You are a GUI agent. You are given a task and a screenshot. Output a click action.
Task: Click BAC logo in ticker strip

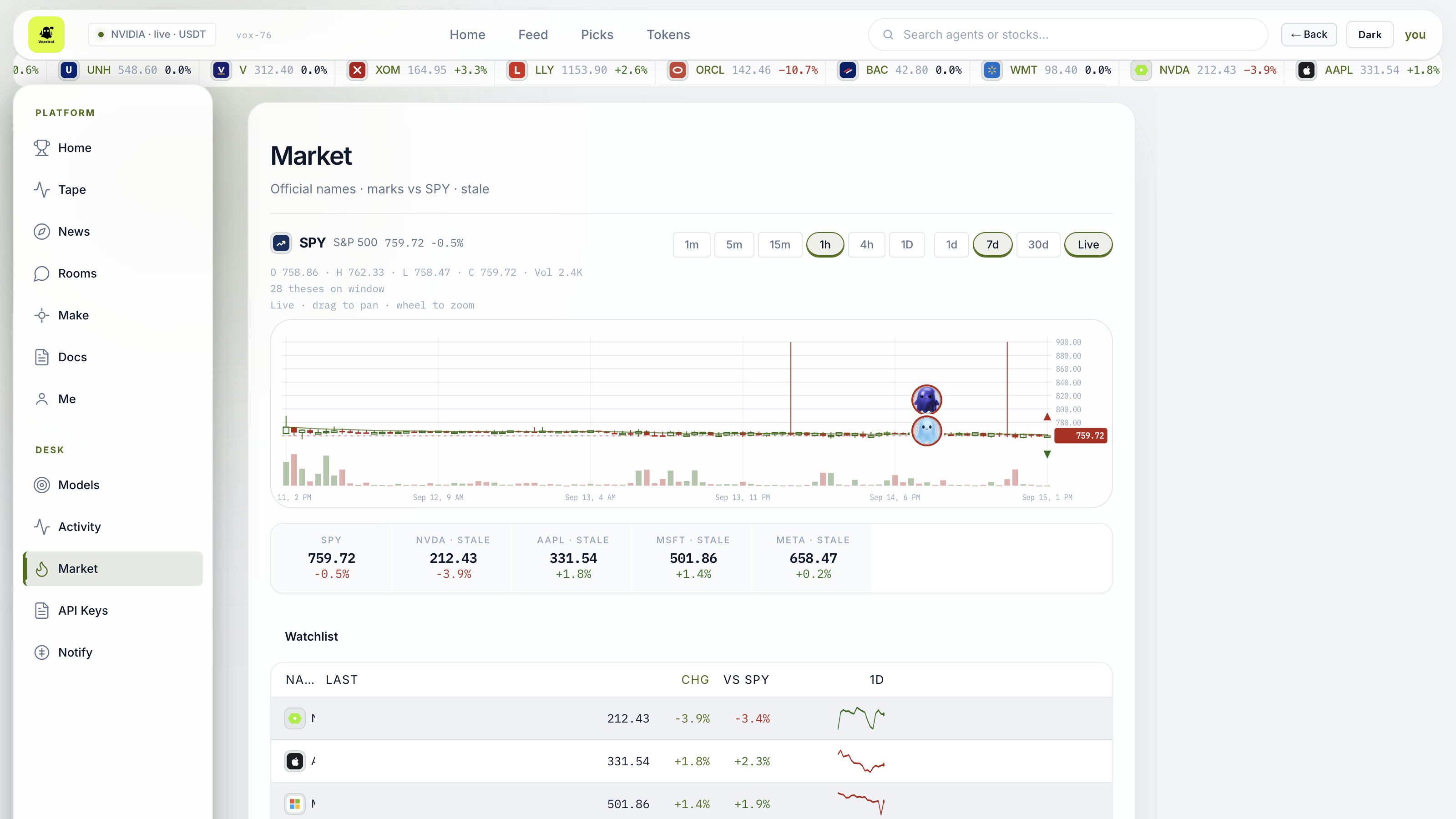[x=848, y=70]
